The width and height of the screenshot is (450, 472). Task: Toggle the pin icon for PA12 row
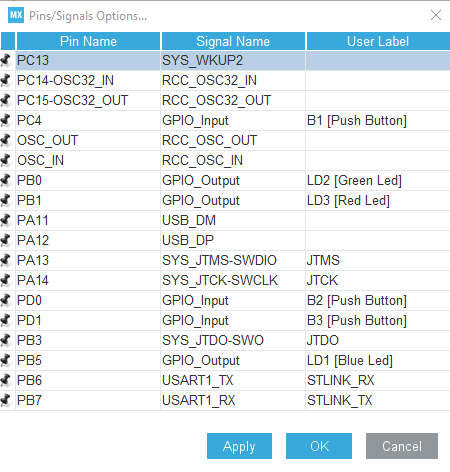click(5, 240)
